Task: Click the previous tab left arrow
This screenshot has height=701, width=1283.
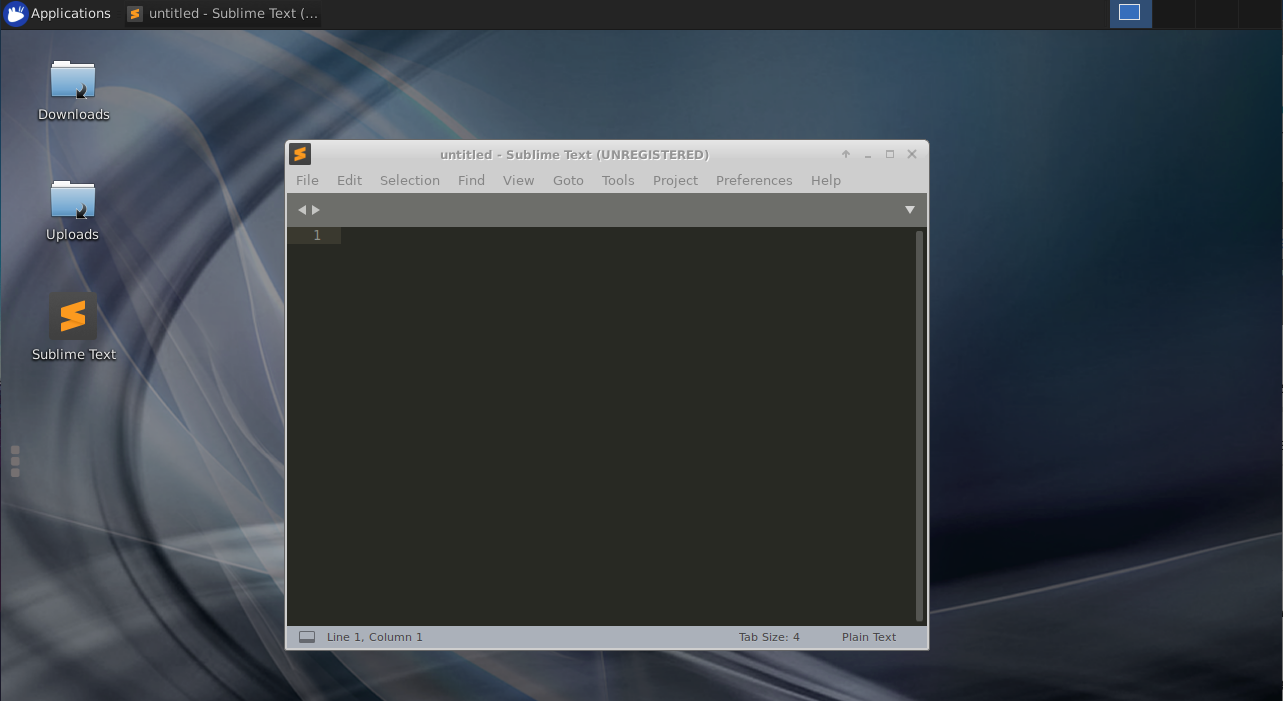Action: (x=302, y=210)
